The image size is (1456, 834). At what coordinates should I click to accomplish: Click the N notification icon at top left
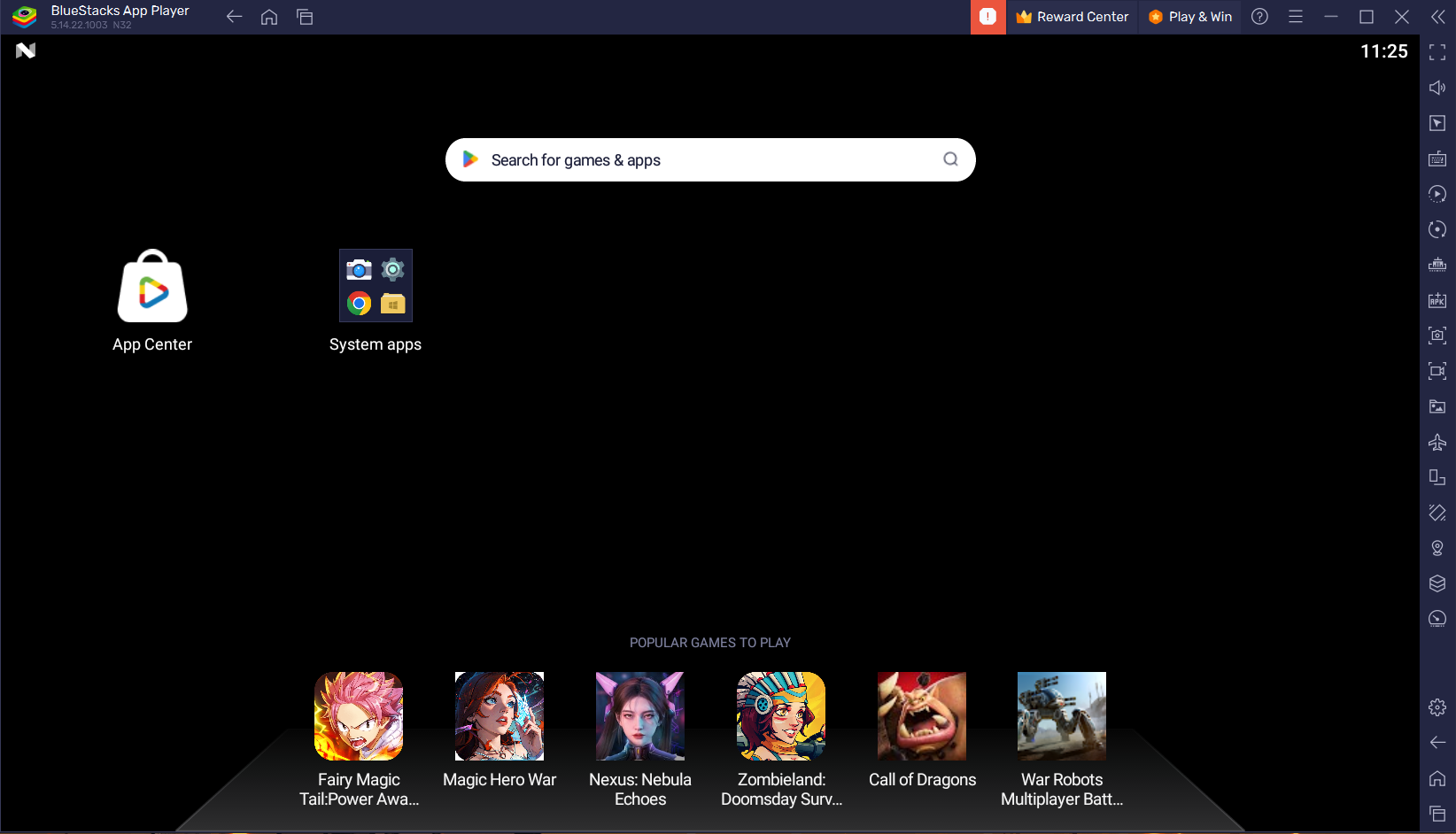[26, 50]
